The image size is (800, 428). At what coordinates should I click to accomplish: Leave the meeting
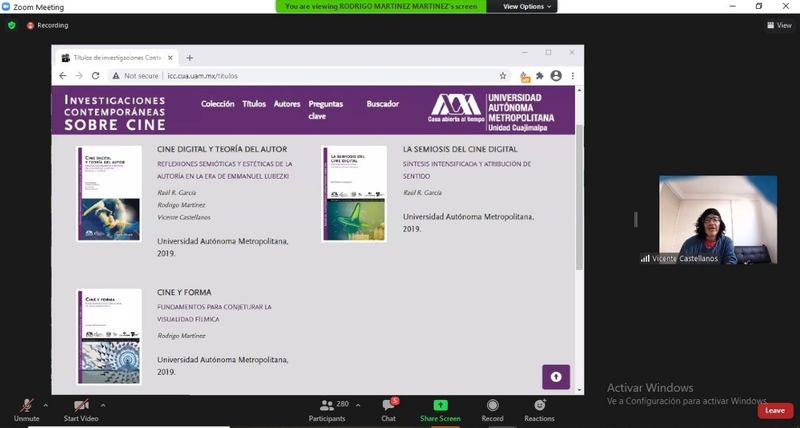(775, 411)
